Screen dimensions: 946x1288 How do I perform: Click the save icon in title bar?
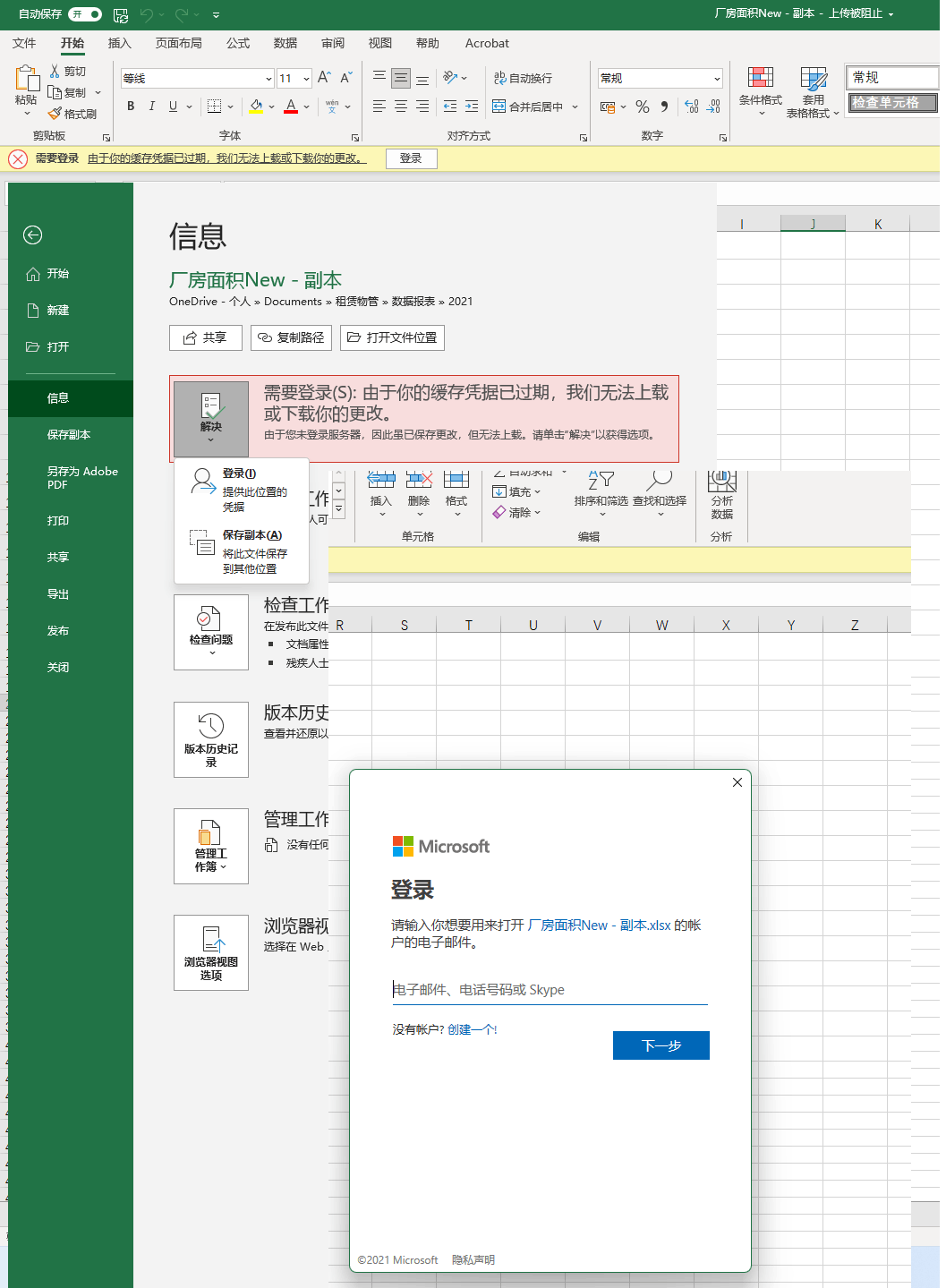121,14
